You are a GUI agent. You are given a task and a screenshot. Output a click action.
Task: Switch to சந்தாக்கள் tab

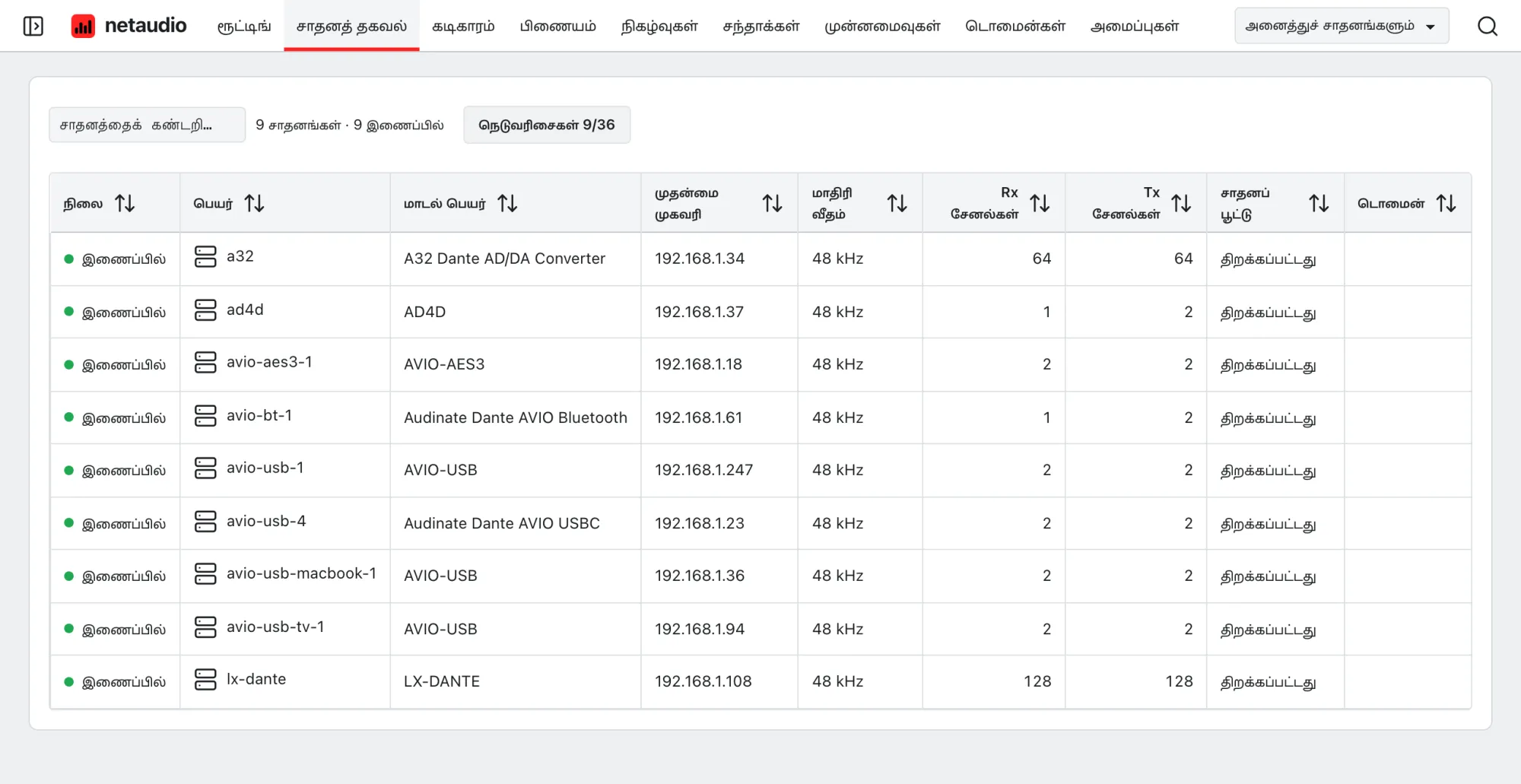click(761, 26)
